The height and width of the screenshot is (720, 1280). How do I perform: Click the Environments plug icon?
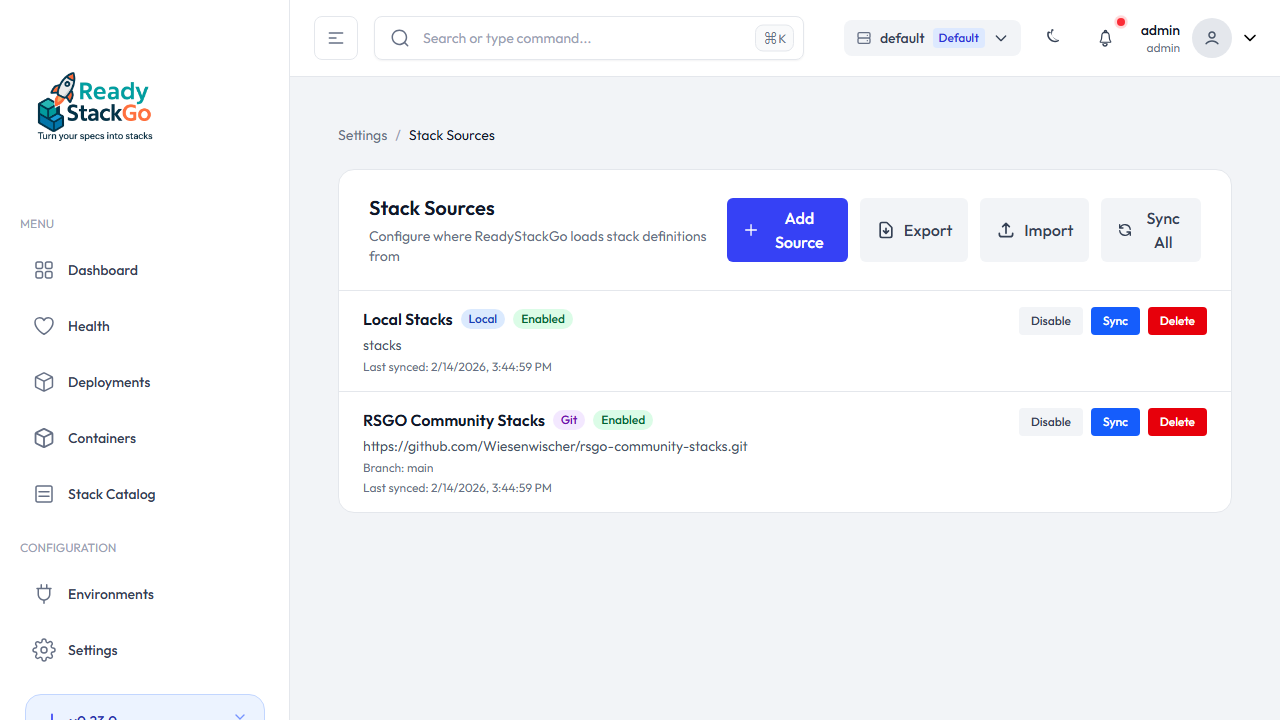pyautogui.click(x=44, y=594)
